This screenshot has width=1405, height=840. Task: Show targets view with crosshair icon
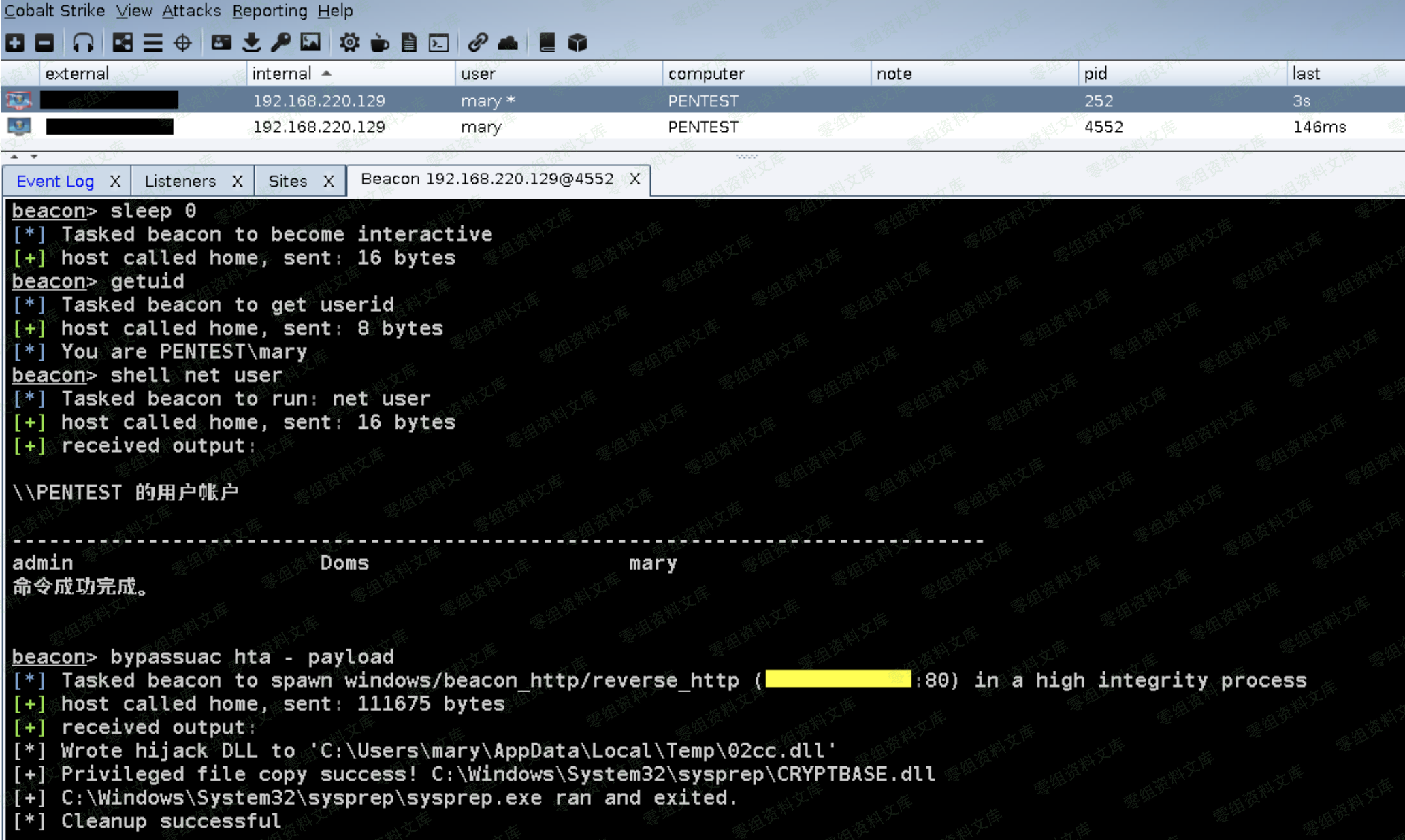tap(182, 43)
